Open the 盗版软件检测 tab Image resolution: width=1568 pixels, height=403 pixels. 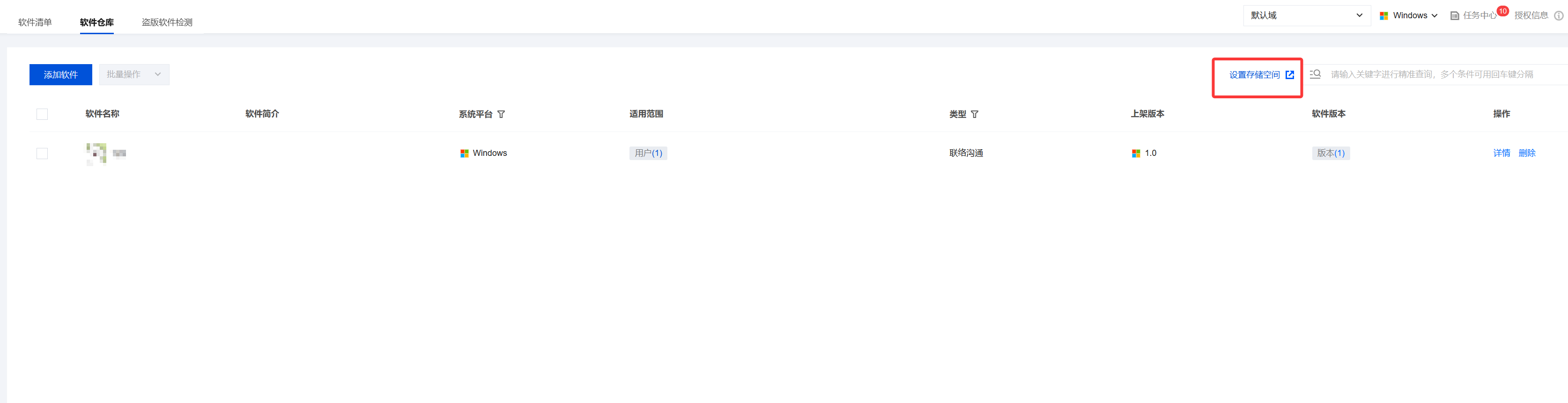tap(167, 22)
